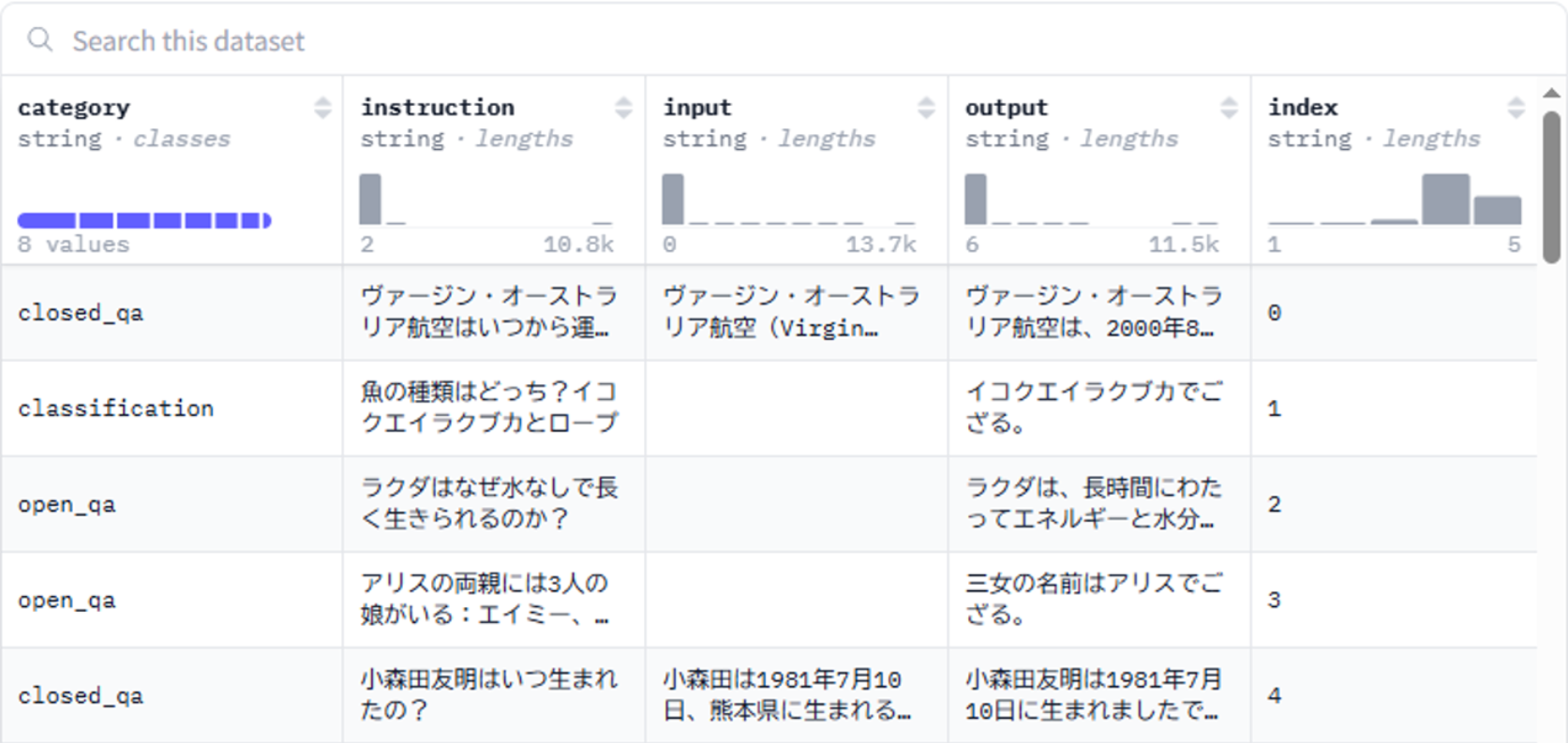Screen dimensions: 1568x743
Task: Click the index cell showing 3
Action: pyautogui.click(x=1274, y=600)
